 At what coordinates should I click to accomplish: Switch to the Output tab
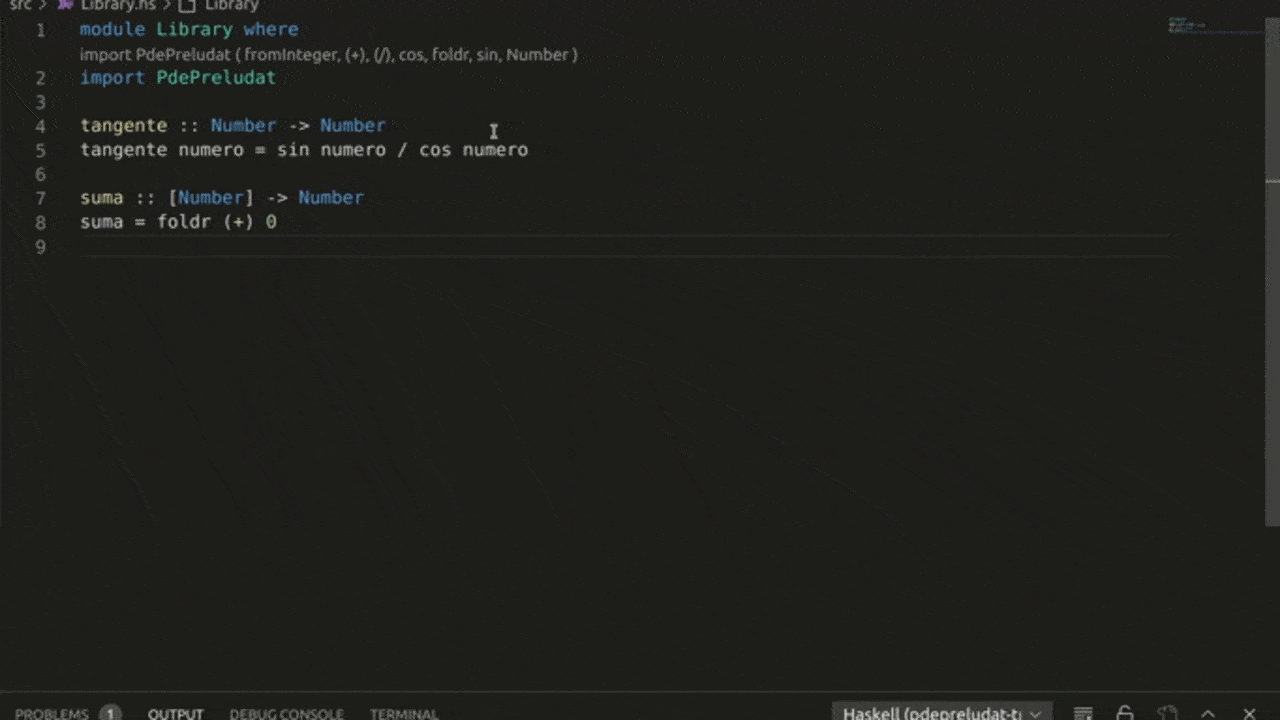[175, 713]
